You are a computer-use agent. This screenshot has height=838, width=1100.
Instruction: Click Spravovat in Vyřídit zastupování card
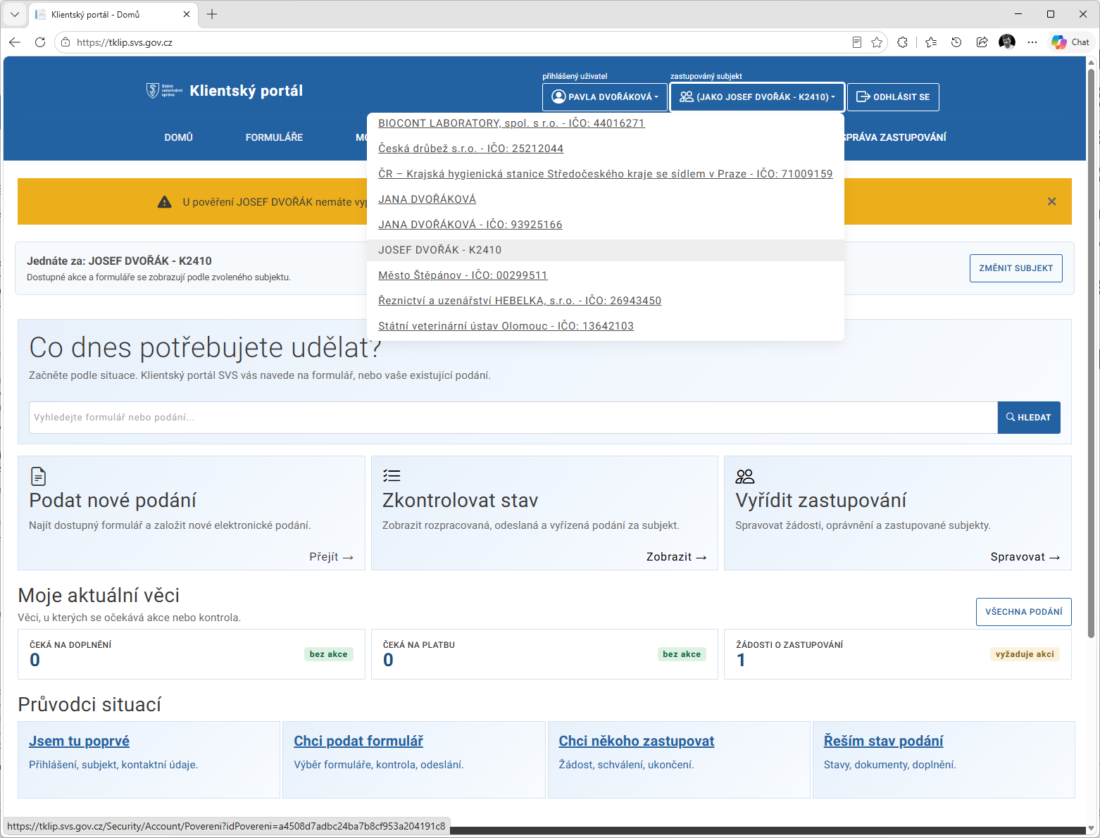[x=1025, y=557]
